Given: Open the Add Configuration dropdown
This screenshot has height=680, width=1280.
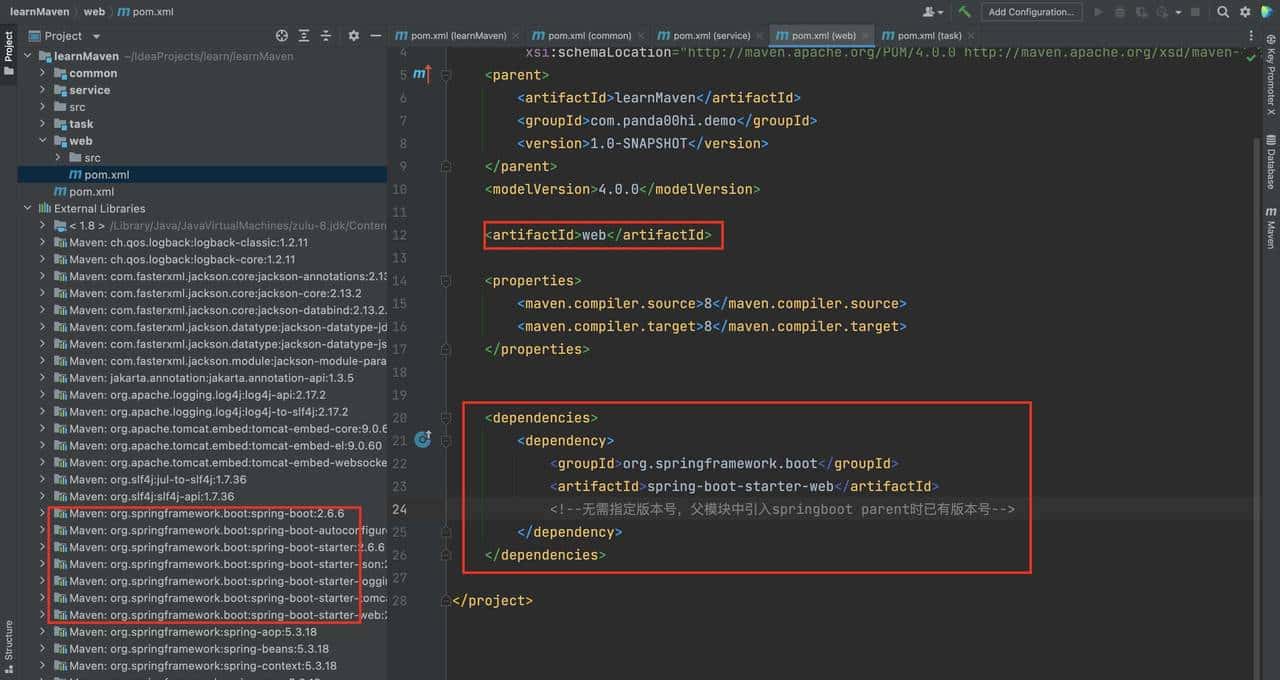Looking at the screenshot, I should (x=1032, y=12).
